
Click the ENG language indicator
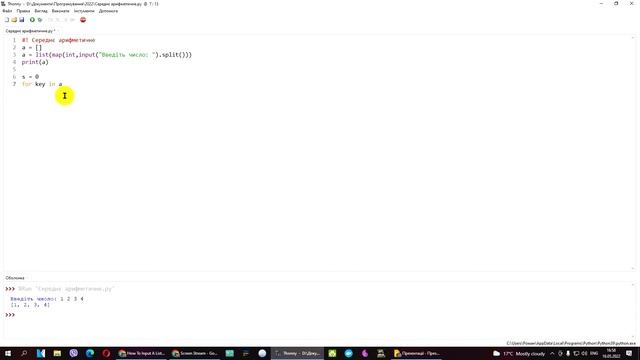pyautogui.click(x=594, y=353)
